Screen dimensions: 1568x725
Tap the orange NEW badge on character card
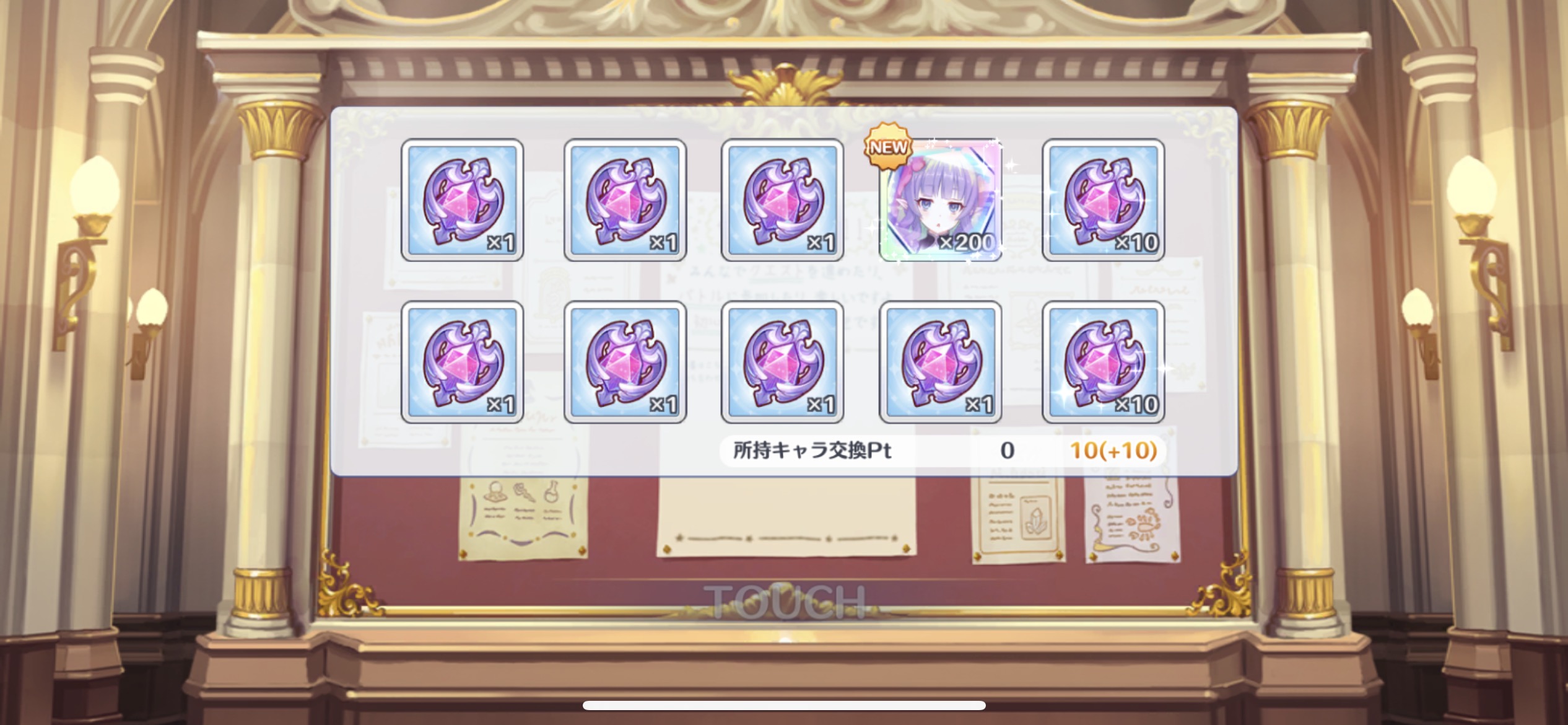pos(888,147)
